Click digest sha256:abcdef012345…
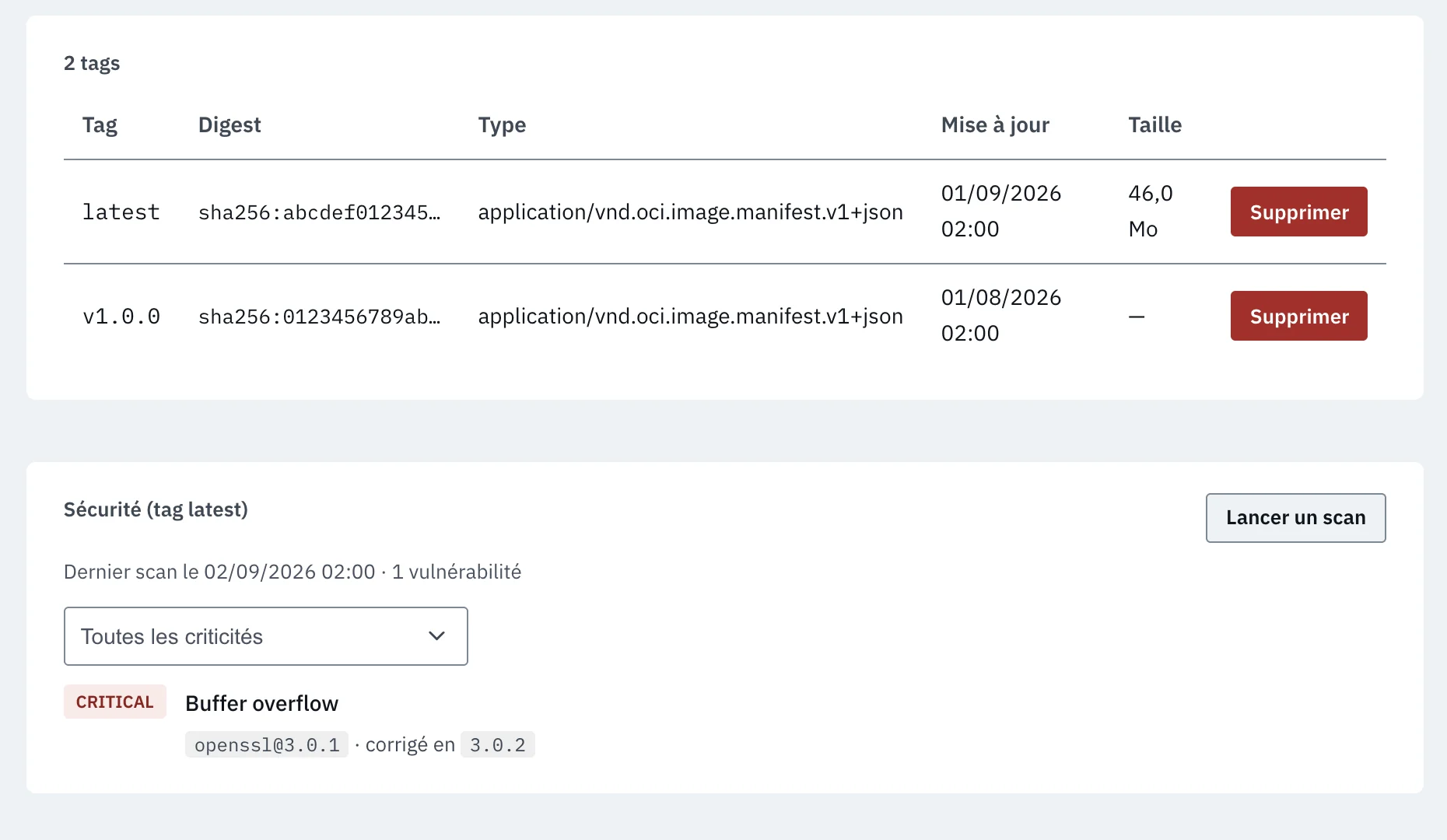Image resolution: width=1447 pixels, height=840 pixels. pyautogui.click(x=319, y=212)
